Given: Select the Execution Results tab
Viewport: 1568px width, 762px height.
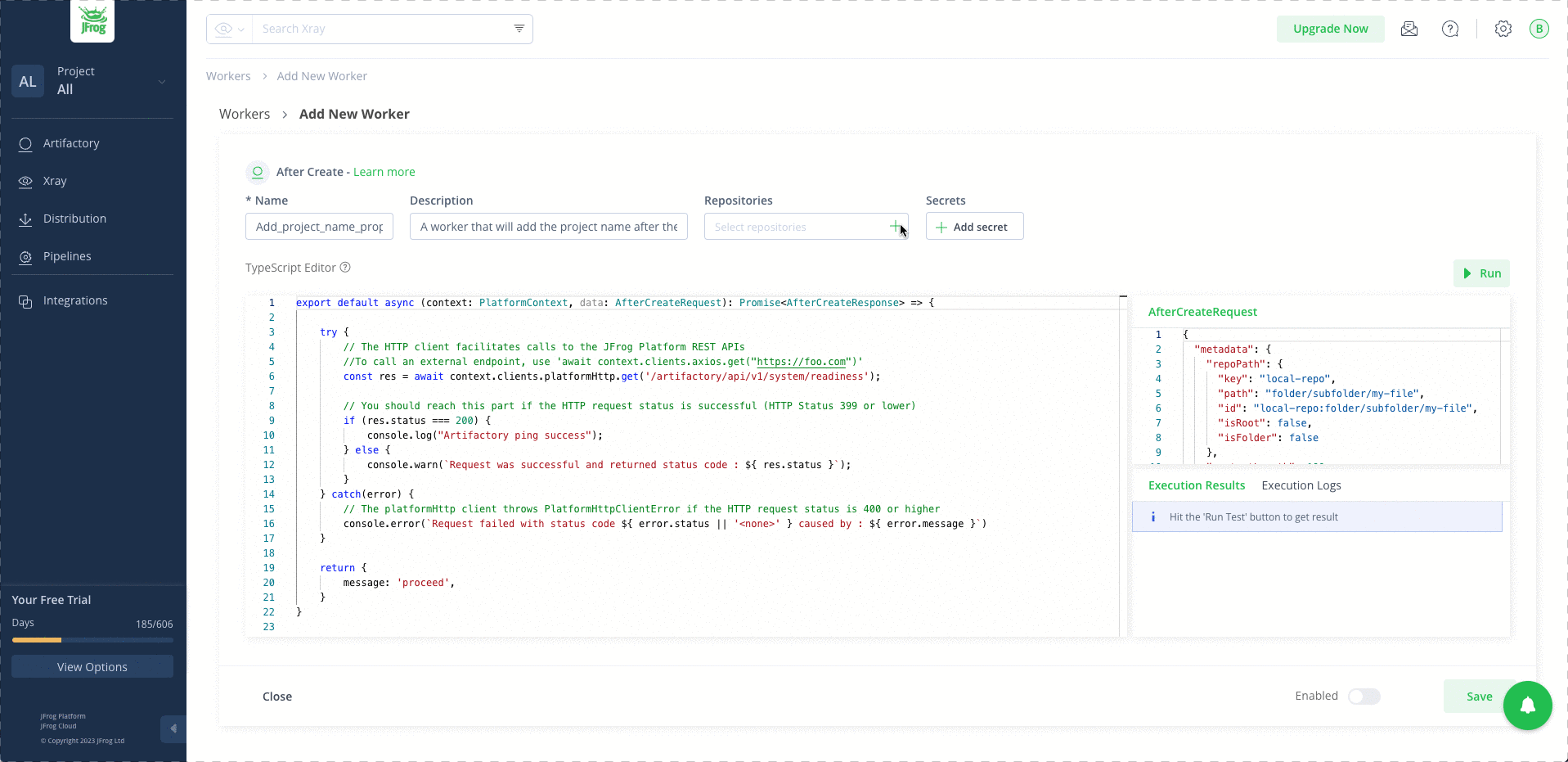Looking at the screenshot, I should coord(1196,485).
